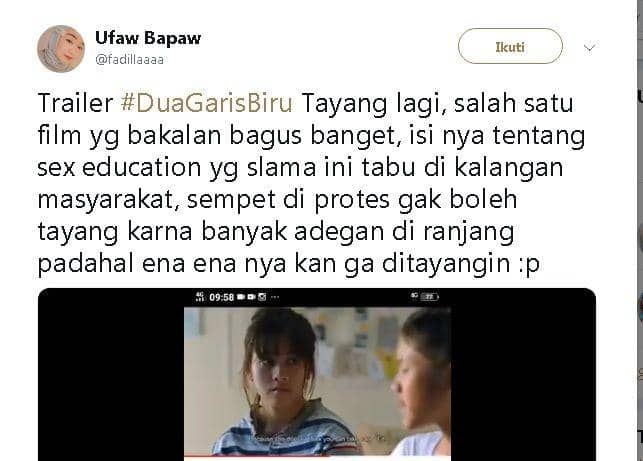Tap the second camera recording icon
The image size is (643, 461).
pos(251,297)
